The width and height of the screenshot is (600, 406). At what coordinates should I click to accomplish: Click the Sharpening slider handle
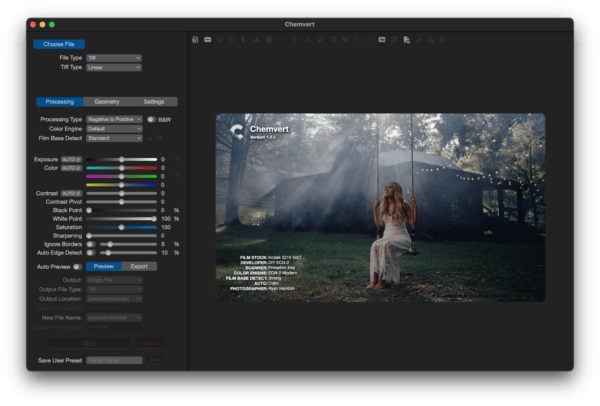(89, 236)
